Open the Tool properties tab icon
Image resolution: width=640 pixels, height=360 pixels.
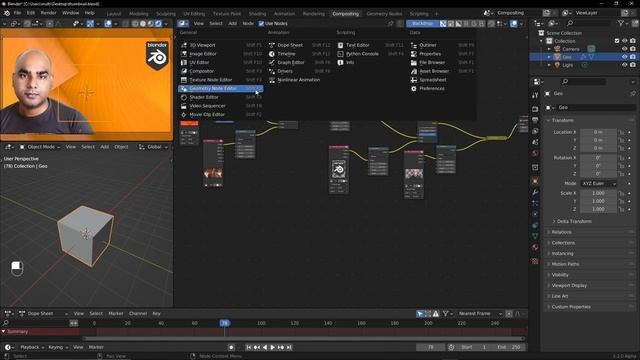point(535,95)
